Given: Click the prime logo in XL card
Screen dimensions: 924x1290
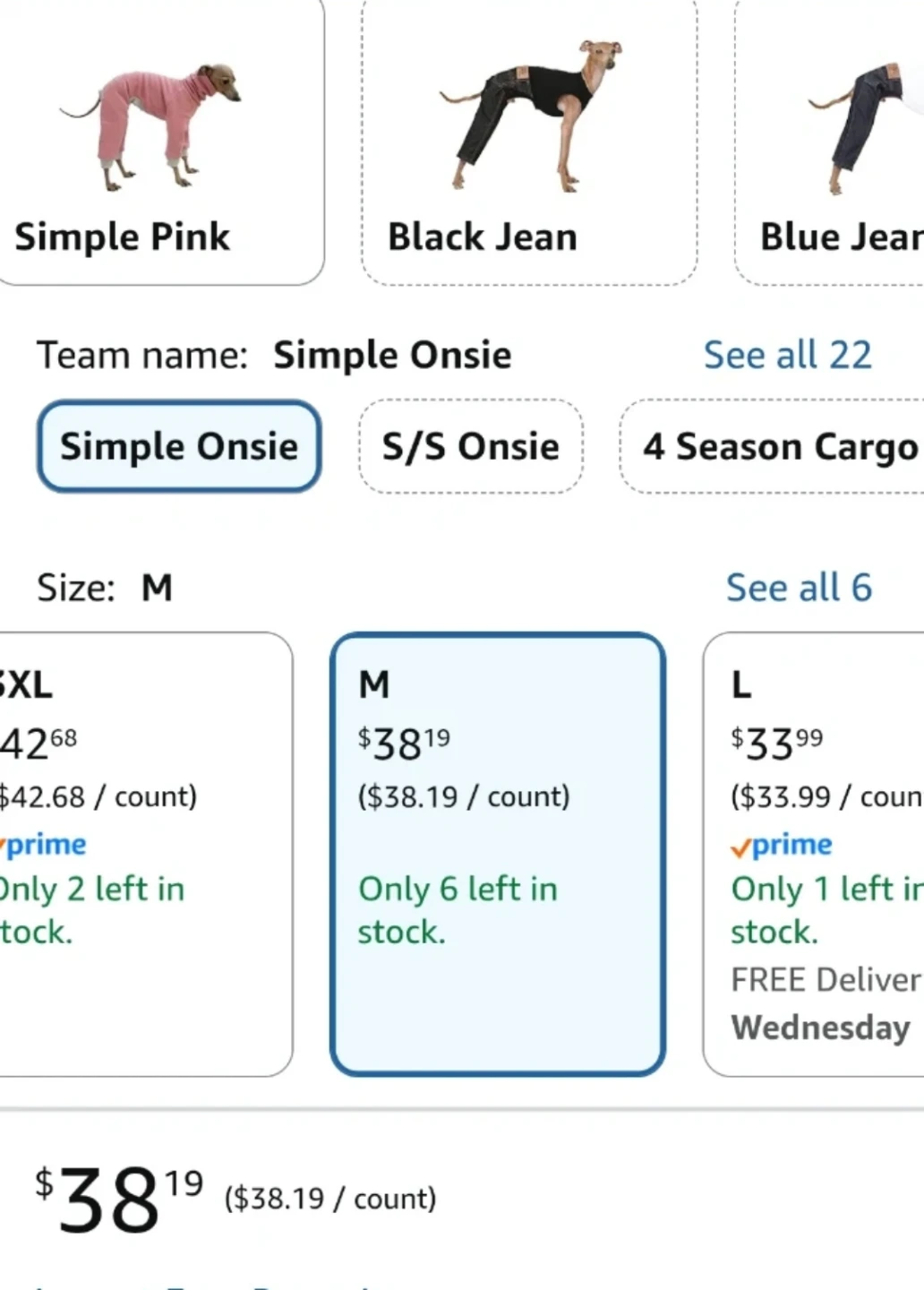Looking at the screenshot, I should (x=44, y=845).
